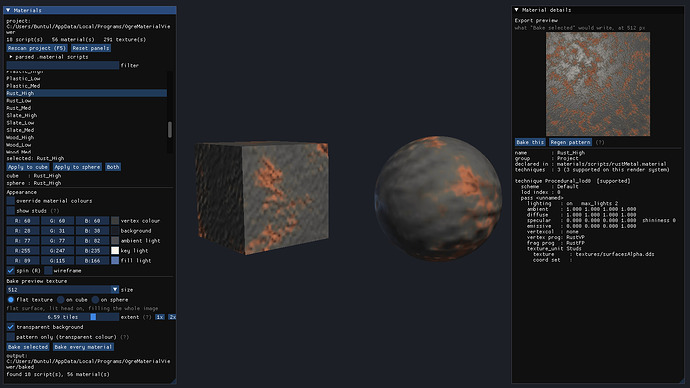
Task: Enable pattern only (transparent colour) checkbox
Action: [11, 337]
